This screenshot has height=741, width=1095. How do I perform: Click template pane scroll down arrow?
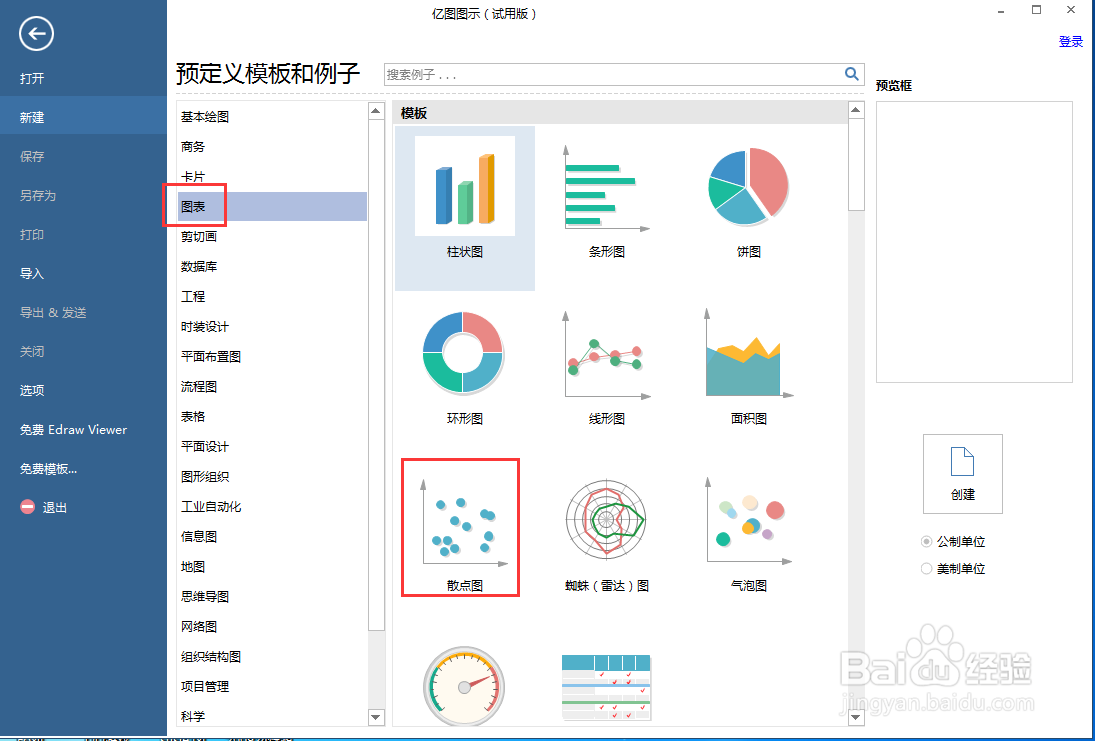(x=856, y=717)
